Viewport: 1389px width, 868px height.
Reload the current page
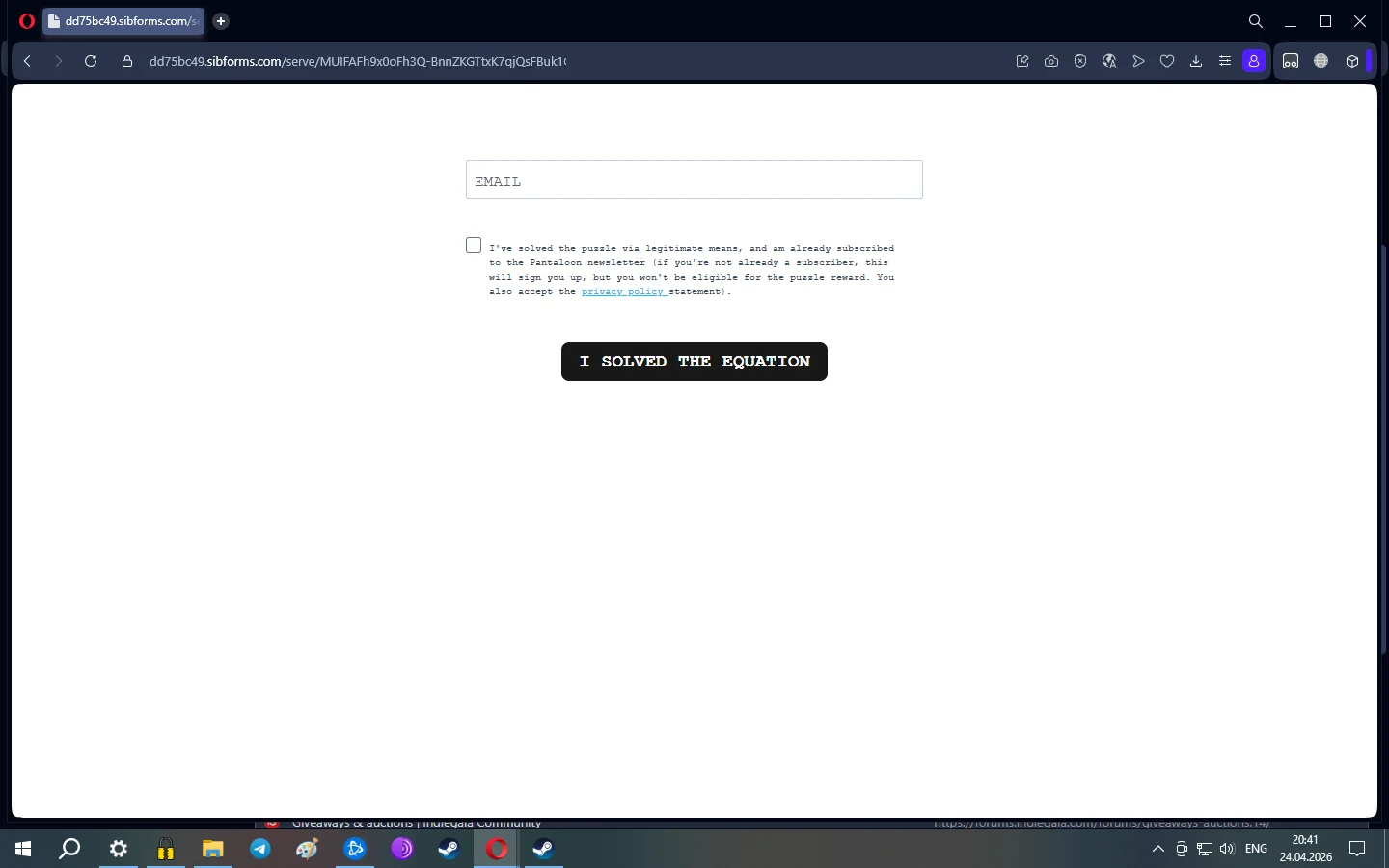pos(91,61)
